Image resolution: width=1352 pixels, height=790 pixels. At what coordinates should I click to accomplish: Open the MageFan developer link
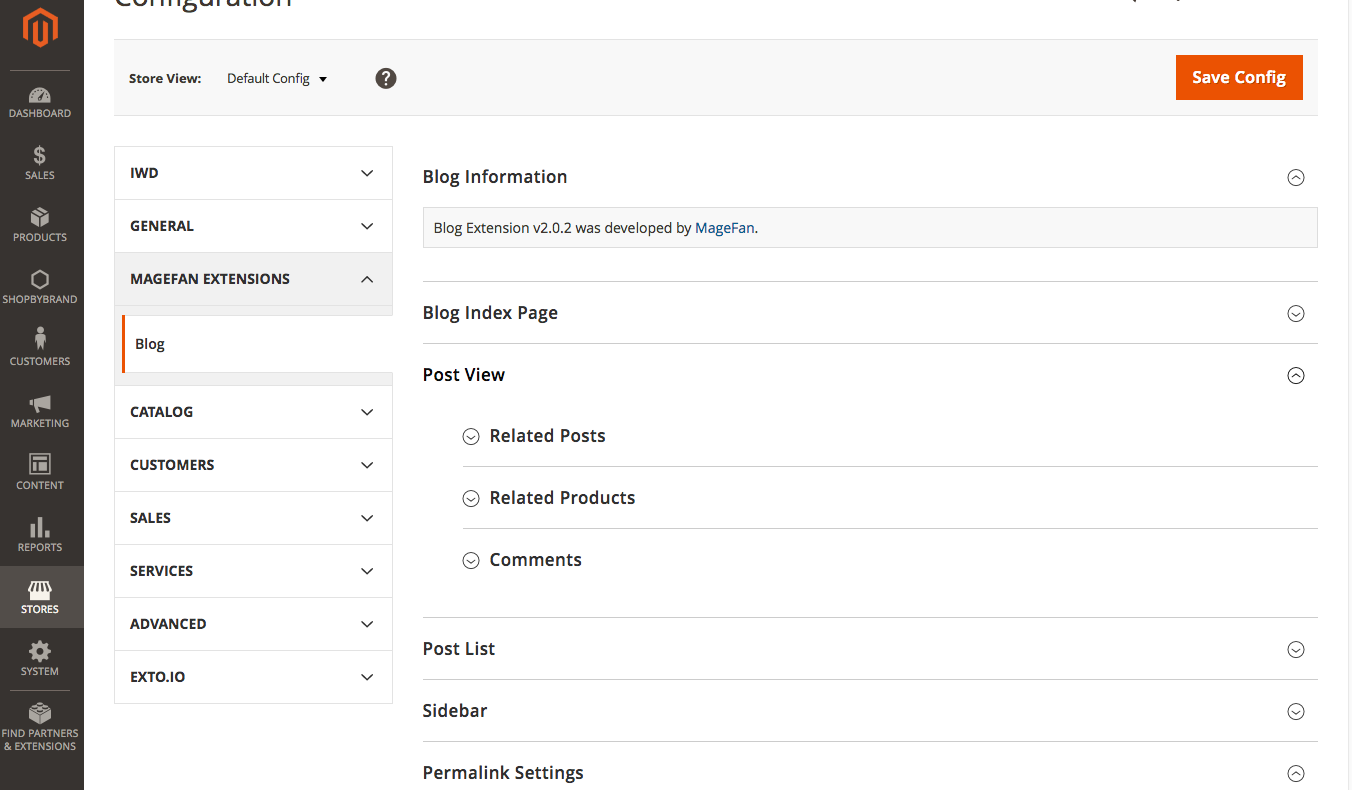point(724,228)
